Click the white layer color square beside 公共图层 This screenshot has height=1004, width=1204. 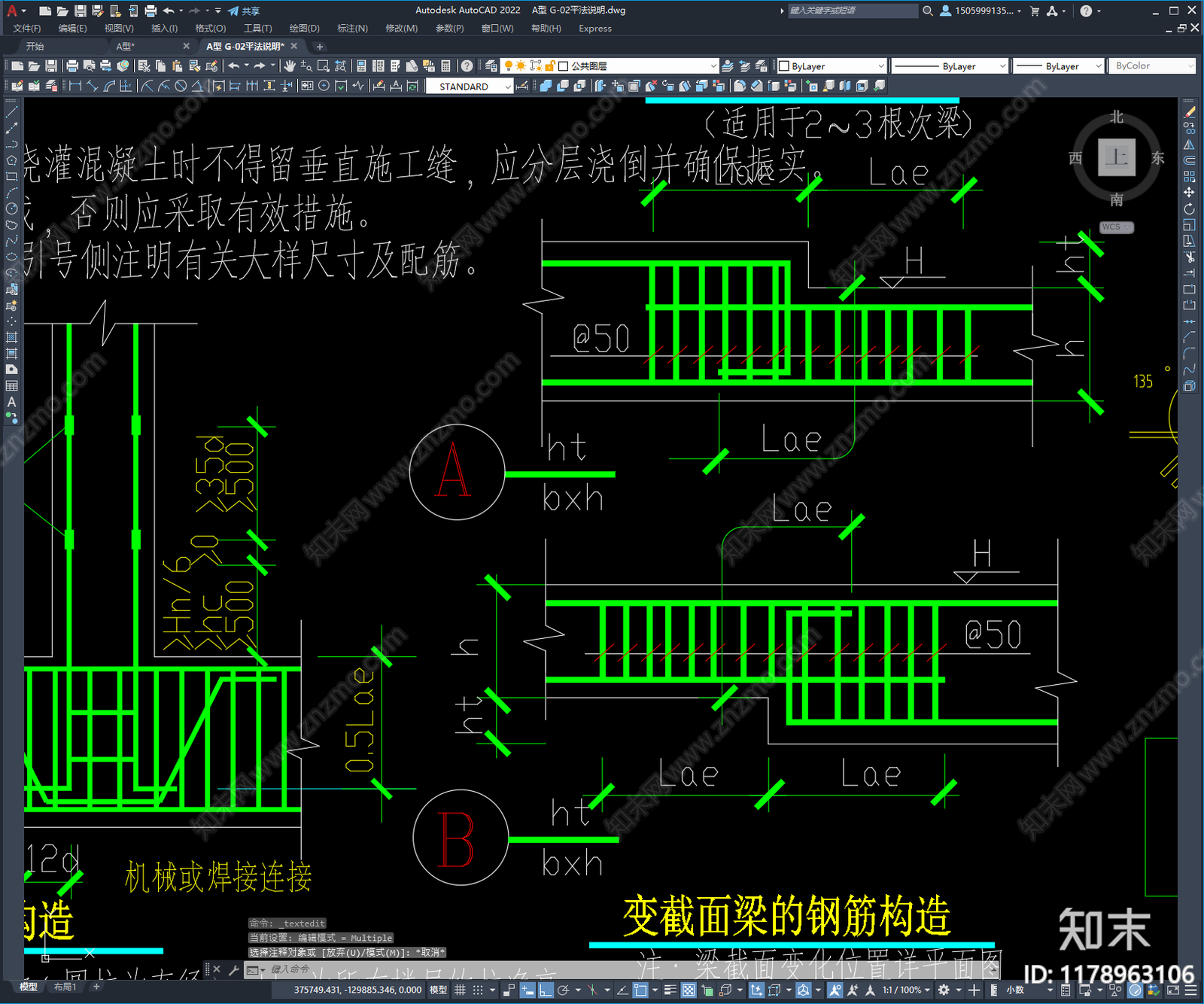coord(563,66)
